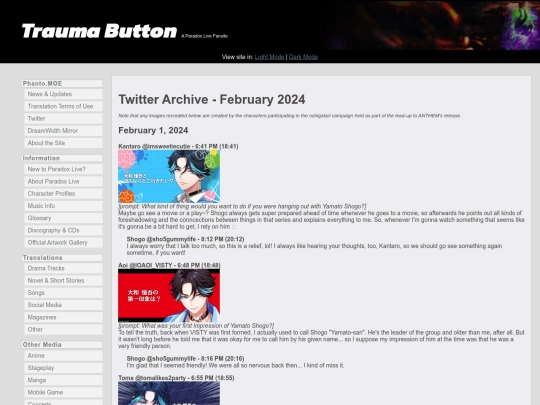Viewport: 540px width, 405px height.
Task: Open the Stageplay page
Action: [63, 368]
